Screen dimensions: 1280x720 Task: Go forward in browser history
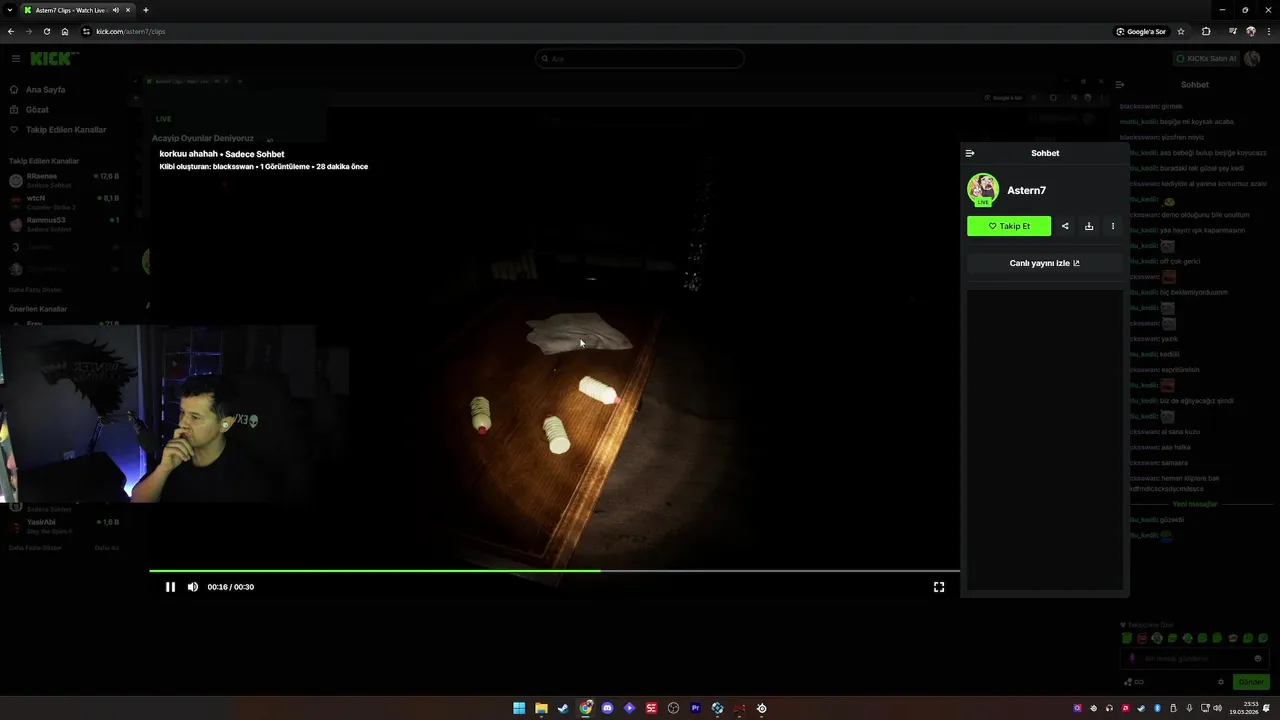29,31
